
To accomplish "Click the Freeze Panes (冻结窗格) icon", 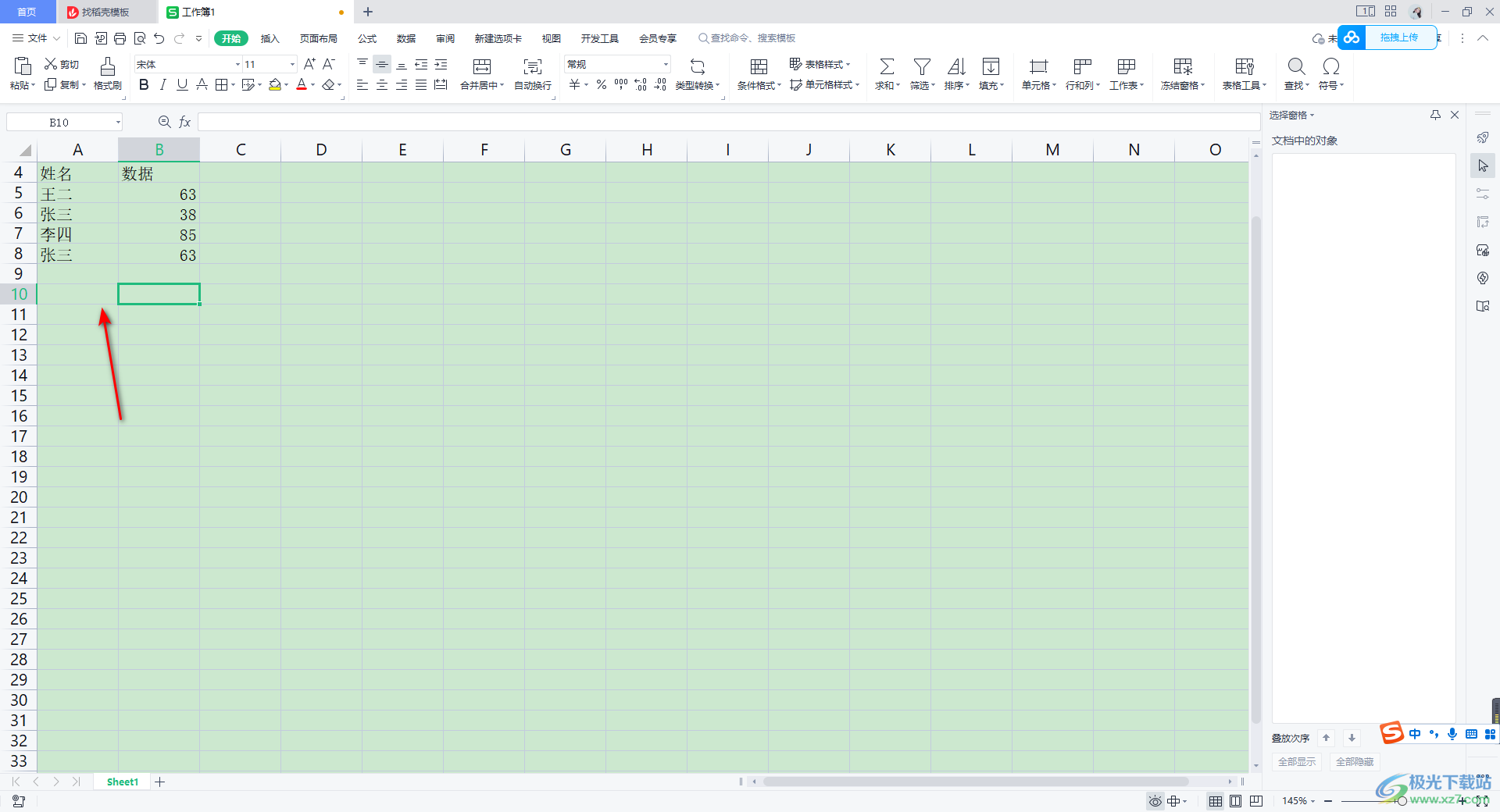I will [x=1183, y=66].
